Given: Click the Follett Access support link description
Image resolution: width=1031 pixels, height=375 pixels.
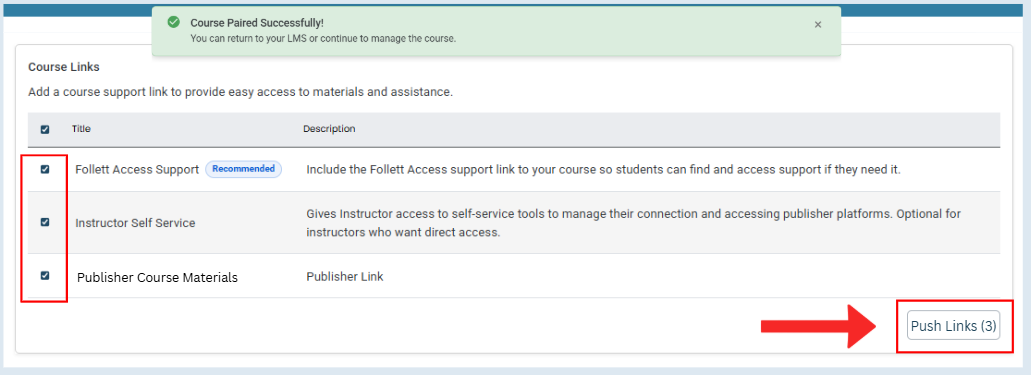Looking at the screenshot, I should tap(603, 170).
